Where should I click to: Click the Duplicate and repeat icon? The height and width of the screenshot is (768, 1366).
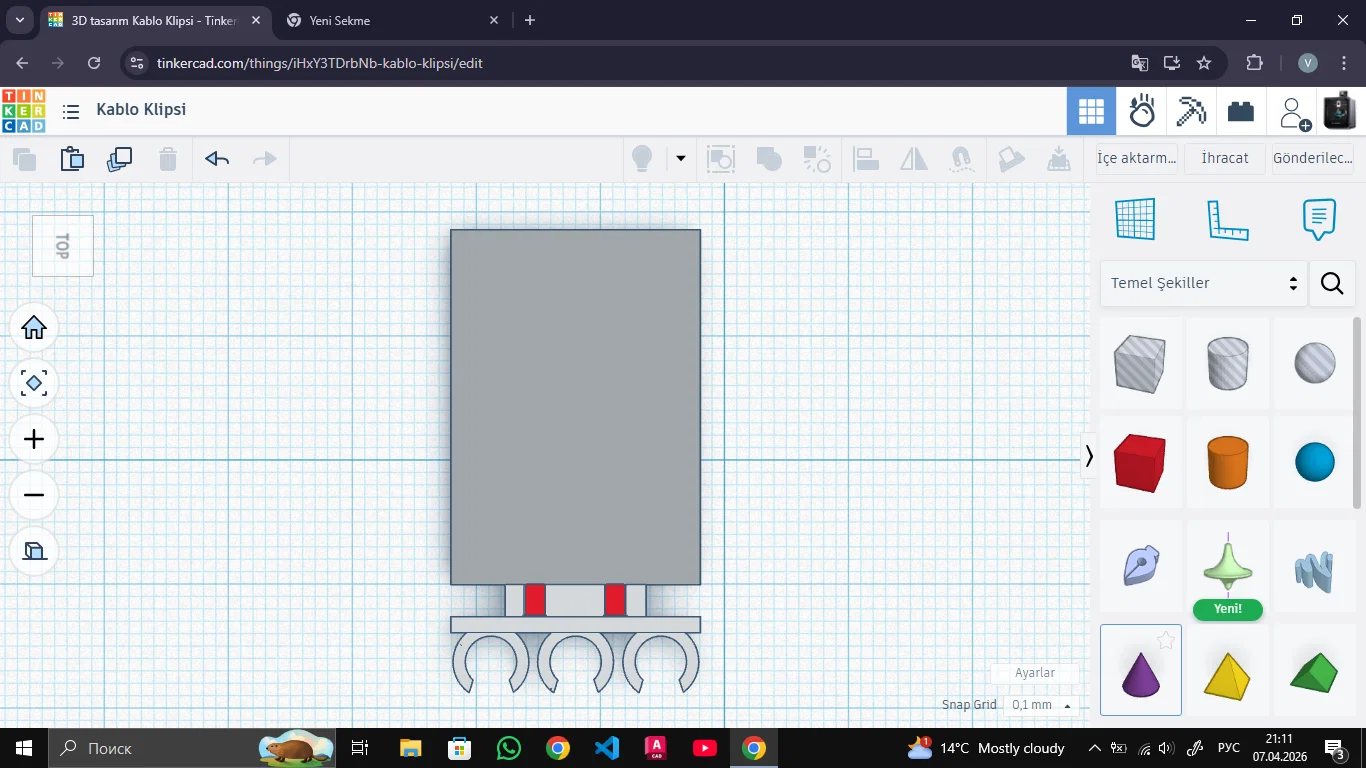click(x=120, y=159)
